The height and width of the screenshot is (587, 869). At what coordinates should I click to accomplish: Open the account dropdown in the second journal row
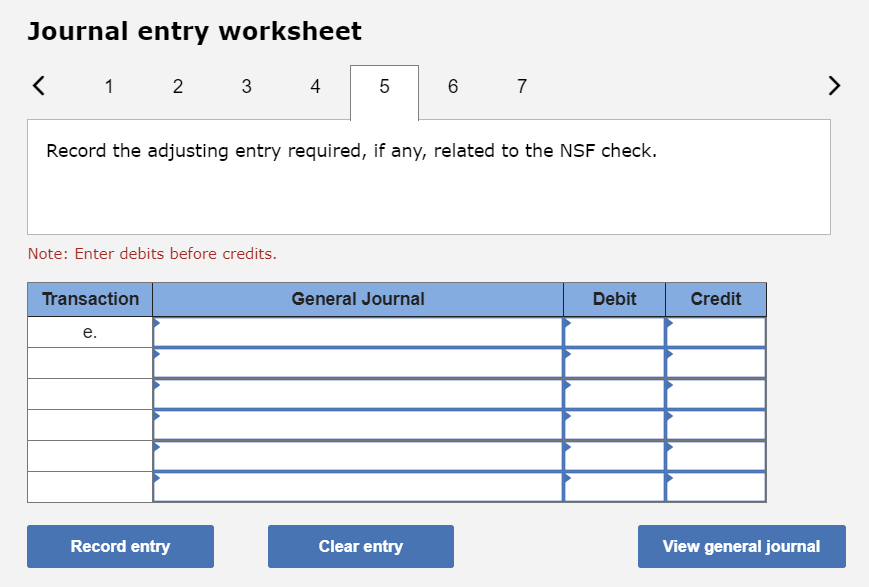[x=157, y=355]
